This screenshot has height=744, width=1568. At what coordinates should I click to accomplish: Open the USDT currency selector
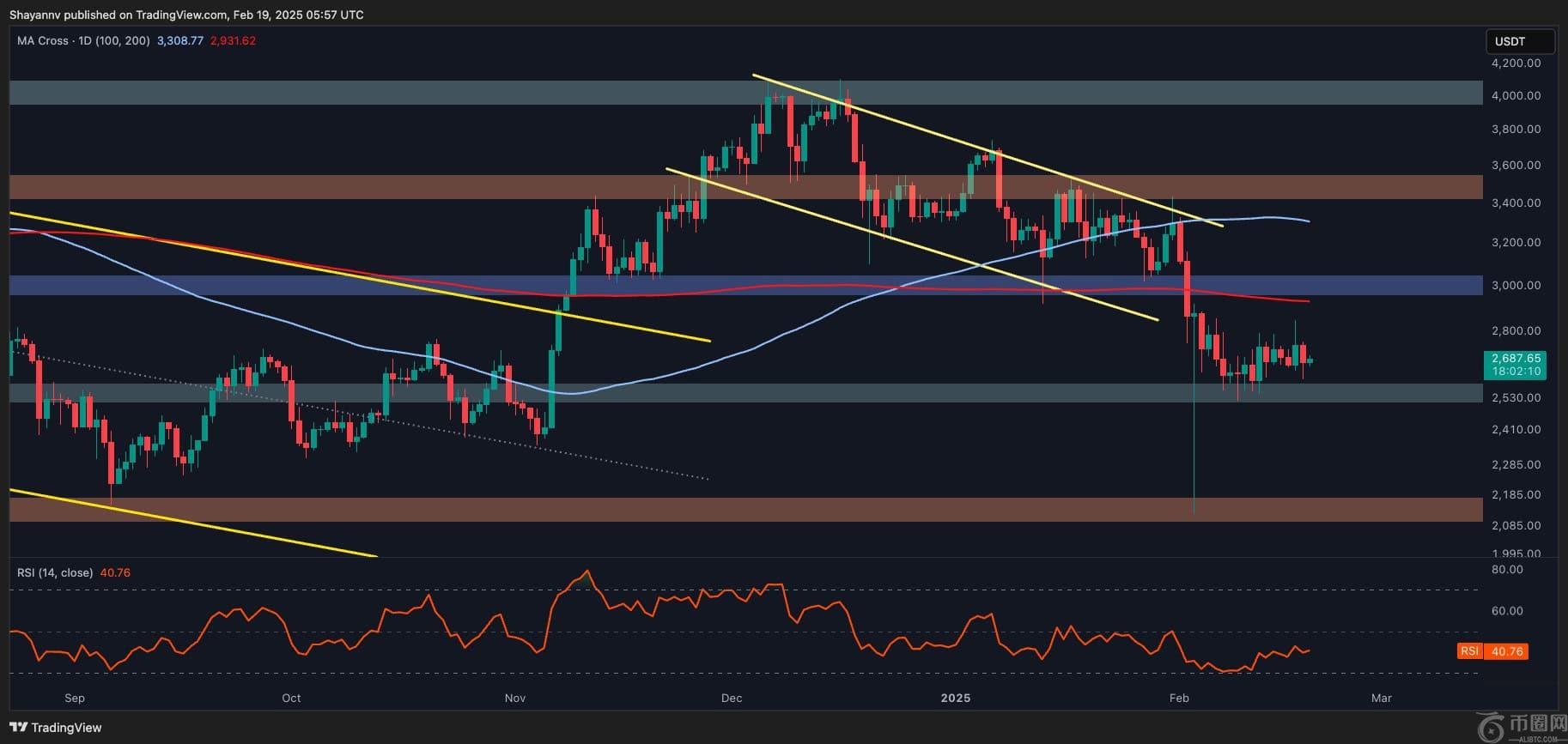click(1519, 41)
